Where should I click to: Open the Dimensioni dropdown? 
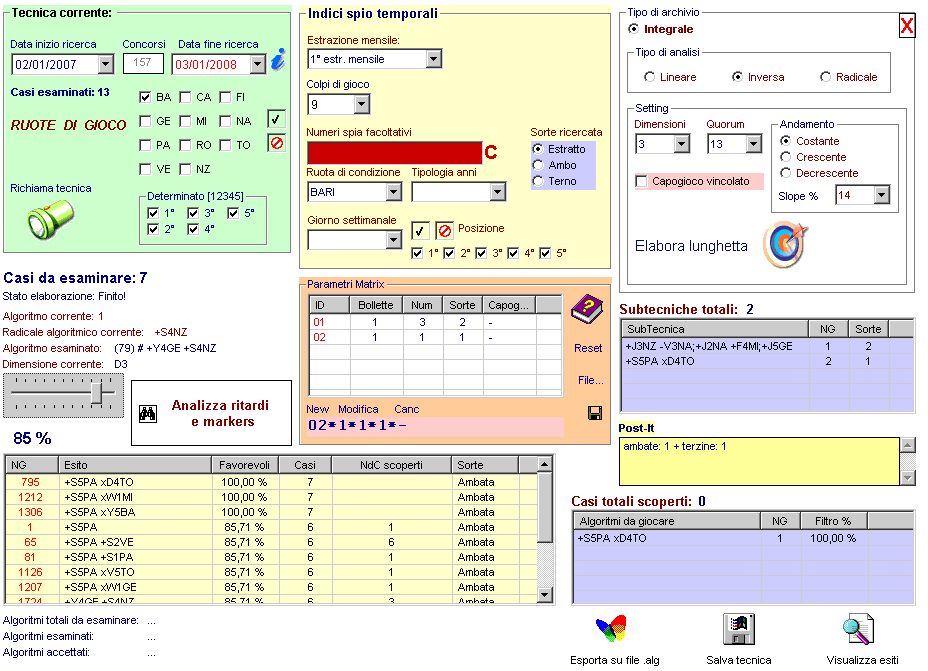pyautogui.click(x=682, y=144)
